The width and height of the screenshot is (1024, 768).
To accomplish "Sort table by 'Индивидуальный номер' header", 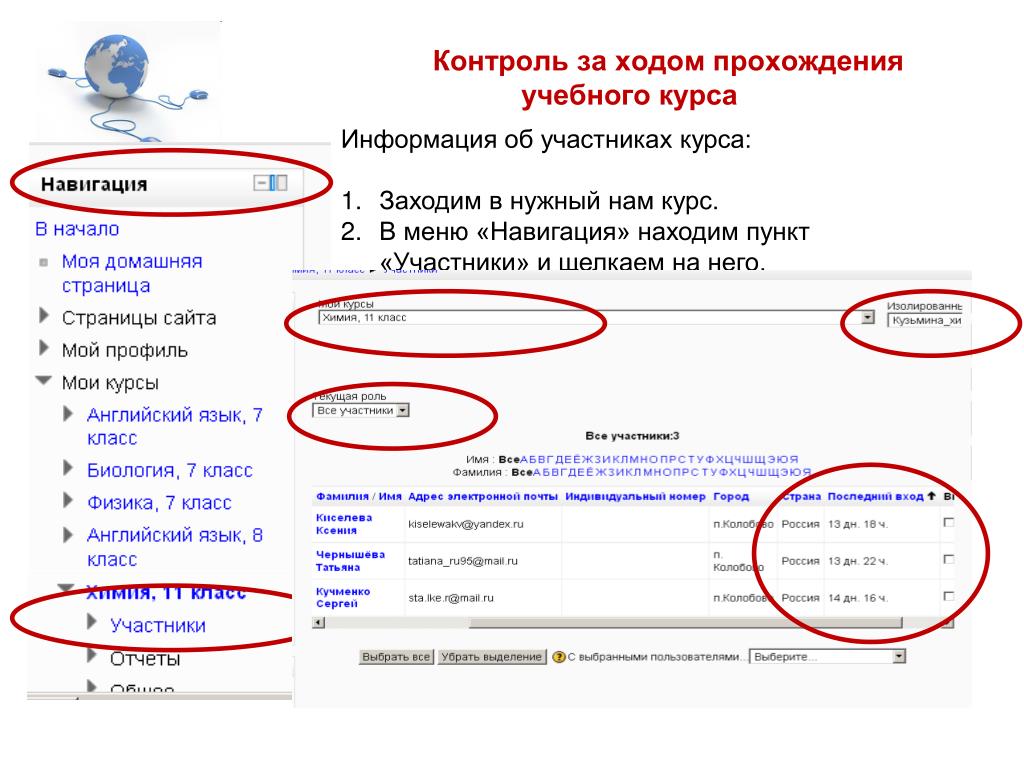I will click(635, 496).
